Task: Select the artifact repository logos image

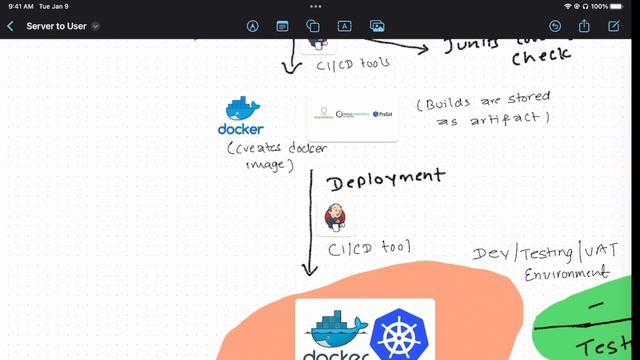Action: point(353,118)
